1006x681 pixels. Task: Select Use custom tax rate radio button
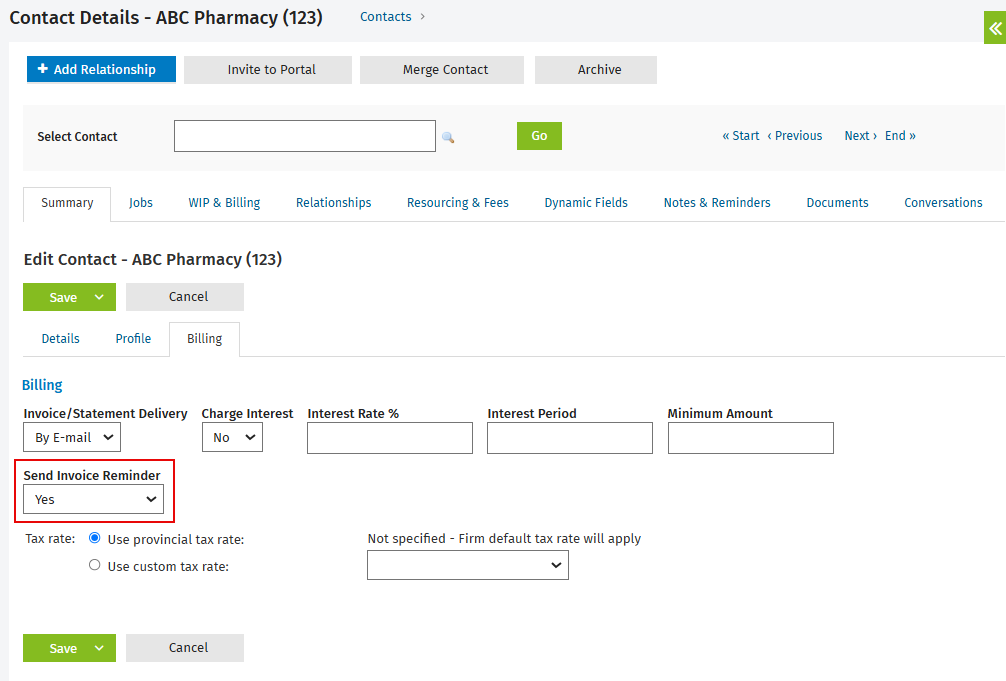(x=94, y=565)
